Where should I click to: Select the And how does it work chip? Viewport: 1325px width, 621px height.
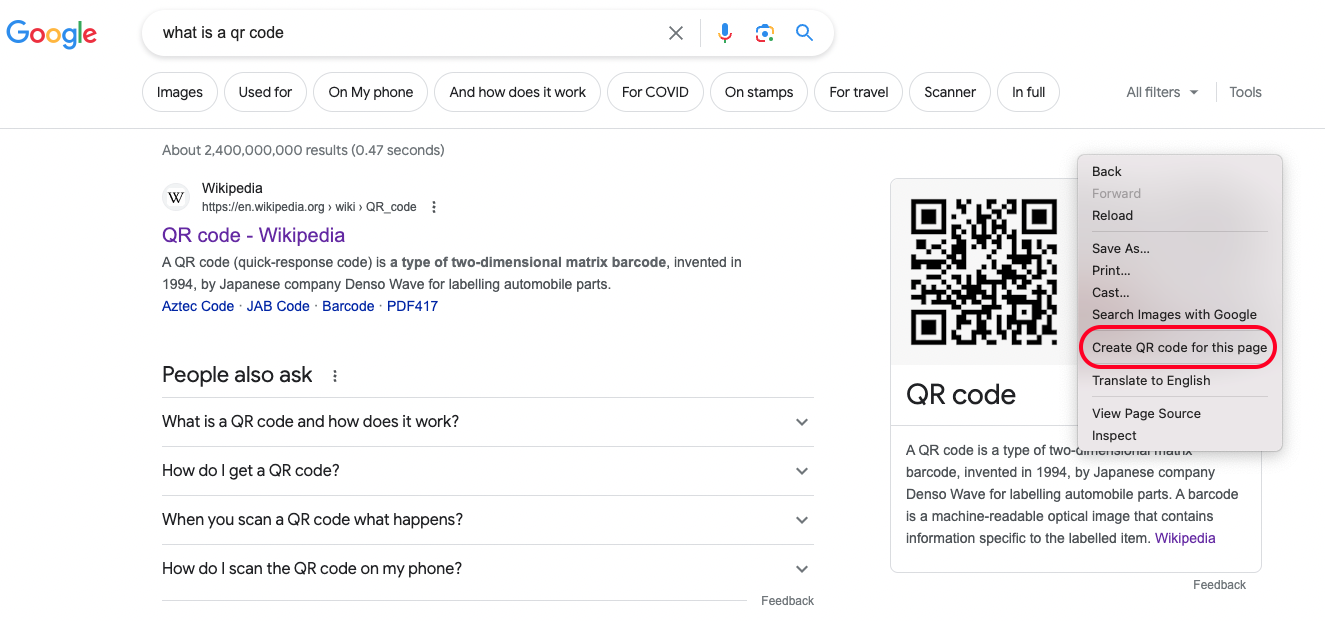(x=518, y=92)
